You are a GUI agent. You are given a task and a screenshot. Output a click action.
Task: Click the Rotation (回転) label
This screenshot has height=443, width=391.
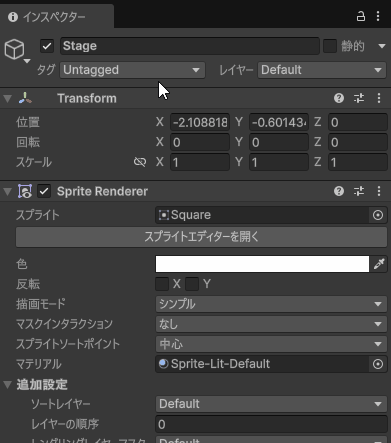(x=28, y=142)
